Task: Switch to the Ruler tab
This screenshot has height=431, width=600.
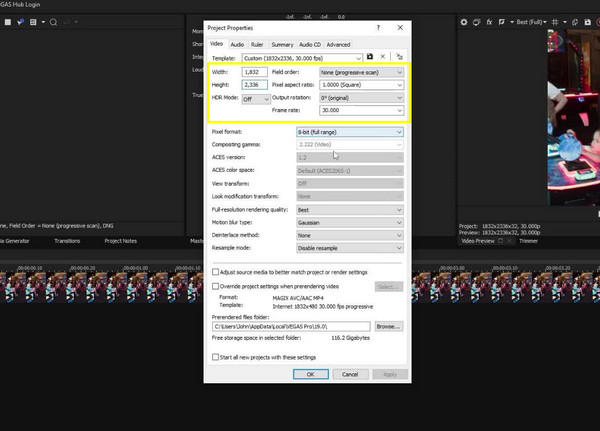Action: (x=257, y=44)
